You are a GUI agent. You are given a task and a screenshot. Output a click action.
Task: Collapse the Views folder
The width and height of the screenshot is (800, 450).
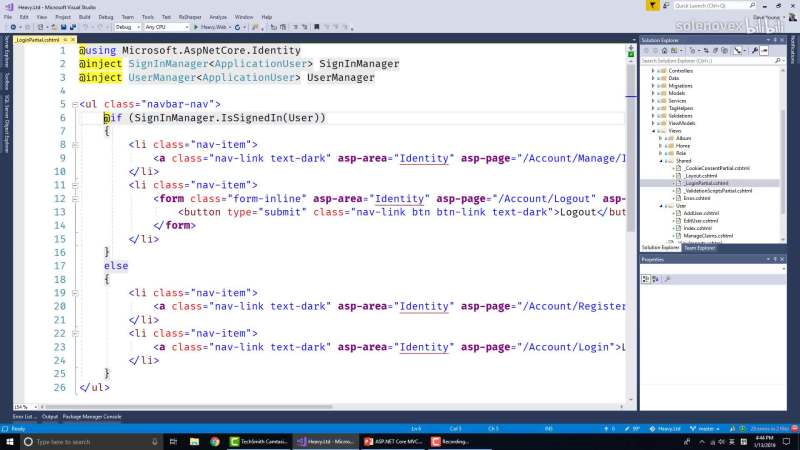pos(654,131)
